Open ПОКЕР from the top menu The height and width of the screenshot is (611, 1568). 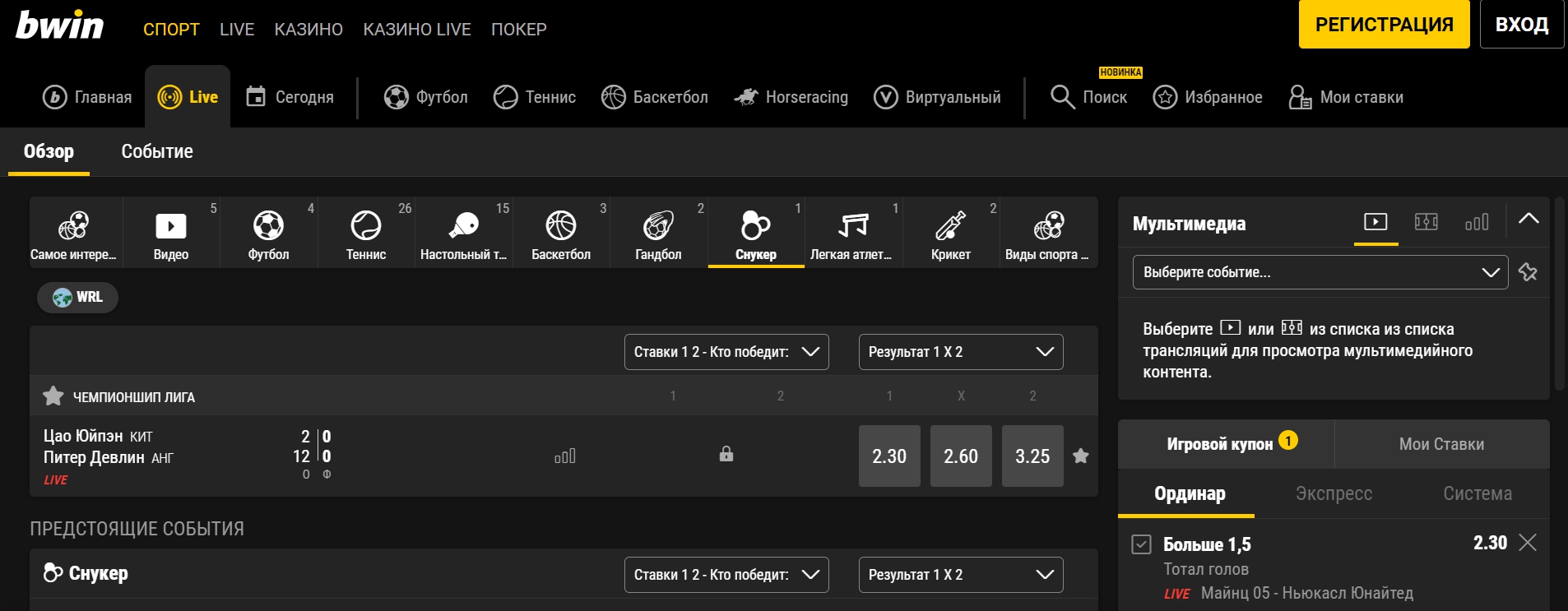(518, 29)
